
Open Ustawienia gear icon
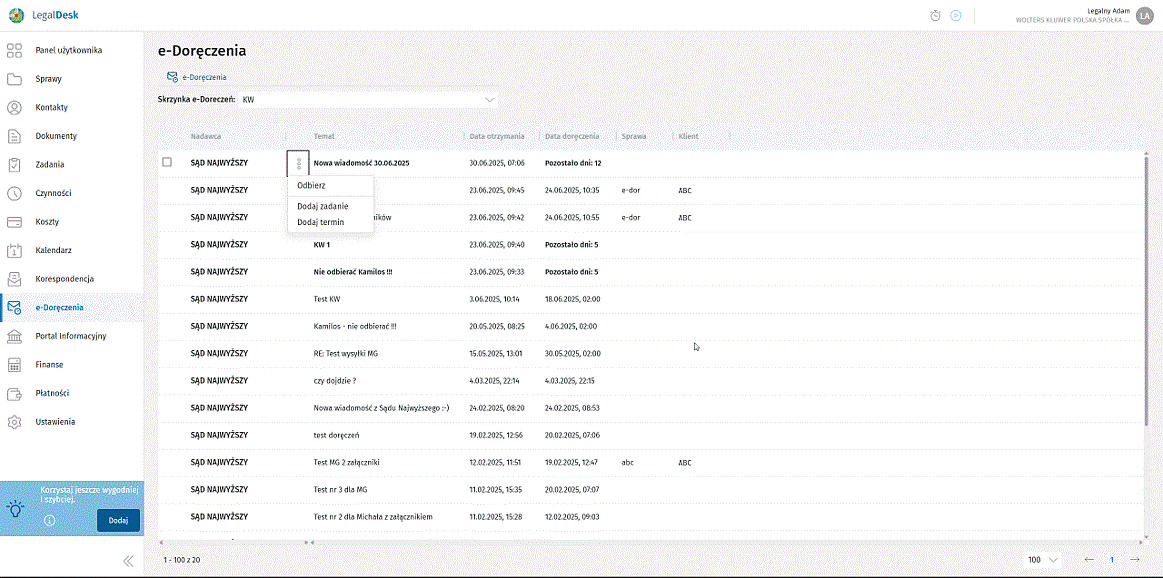(14, 421)
